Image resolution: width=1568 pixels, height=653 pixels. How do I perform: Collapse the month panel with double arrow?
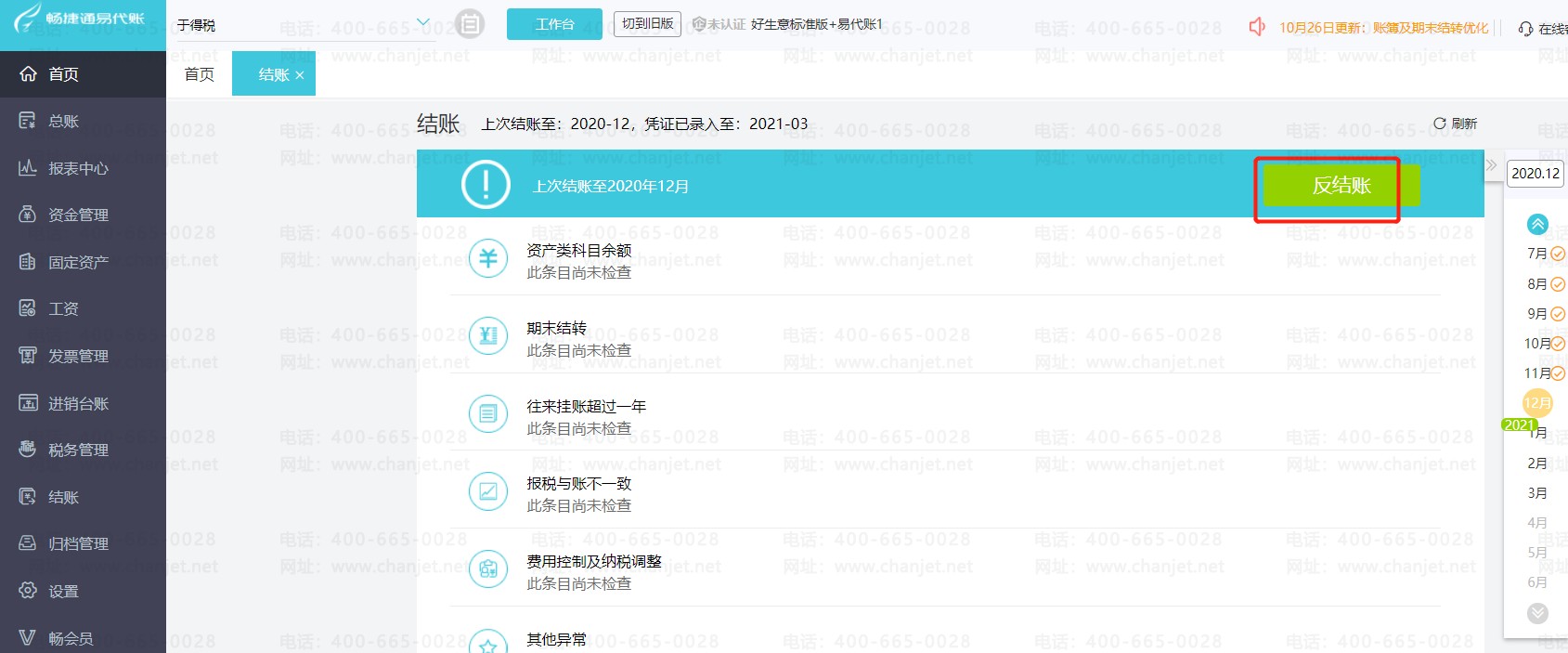[1491, 165]
